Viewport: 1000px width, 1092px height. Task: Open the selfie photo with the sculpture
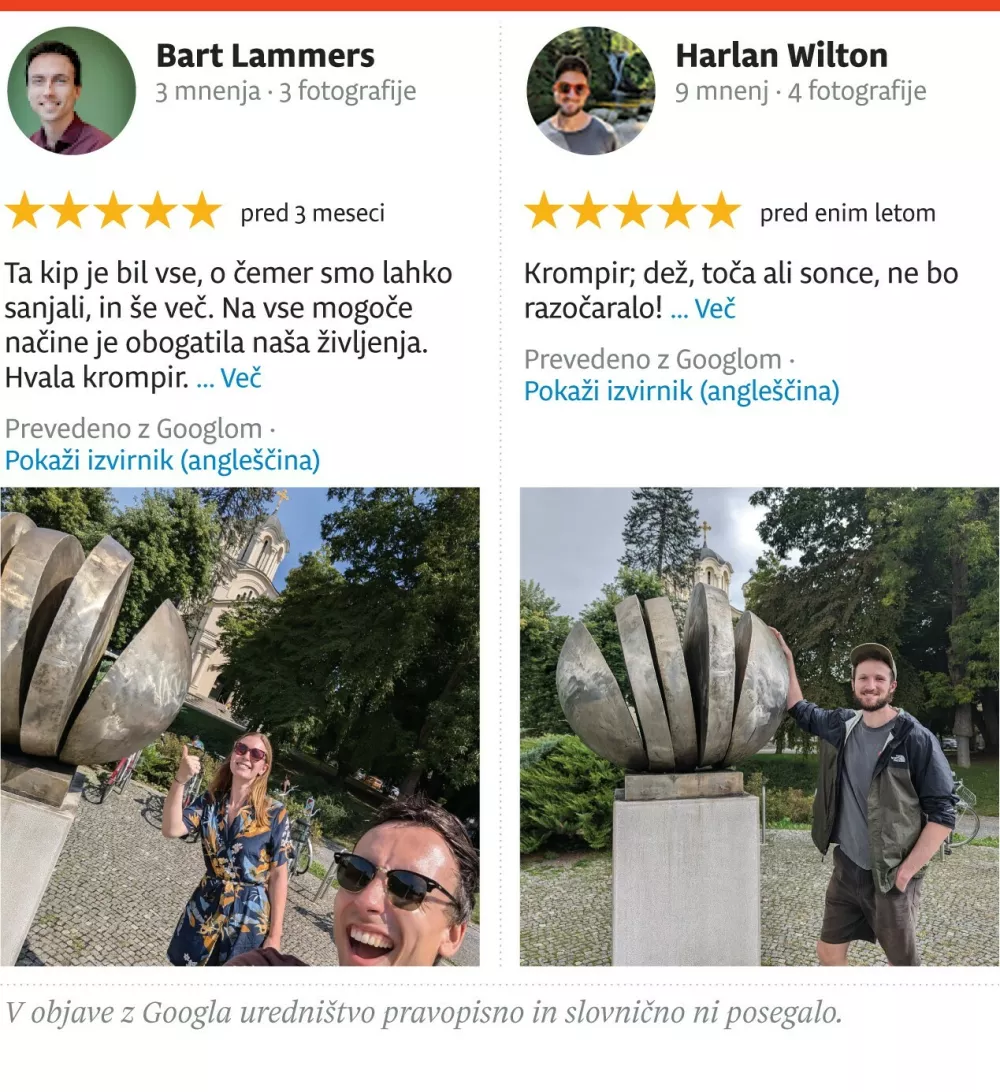(x=240, y=726)
